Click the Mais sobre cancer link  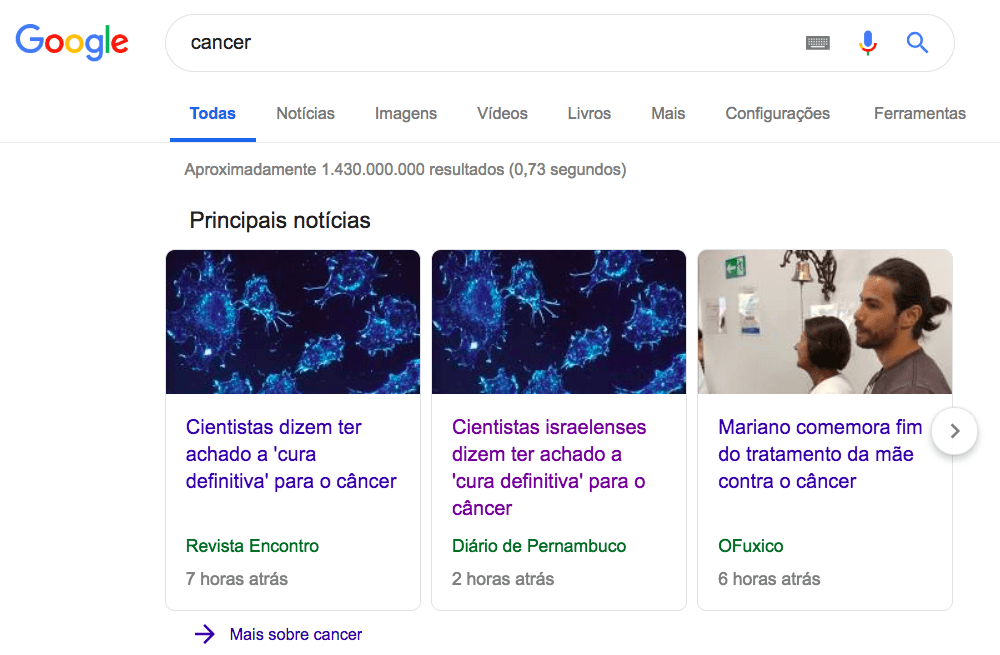[295, 634]
